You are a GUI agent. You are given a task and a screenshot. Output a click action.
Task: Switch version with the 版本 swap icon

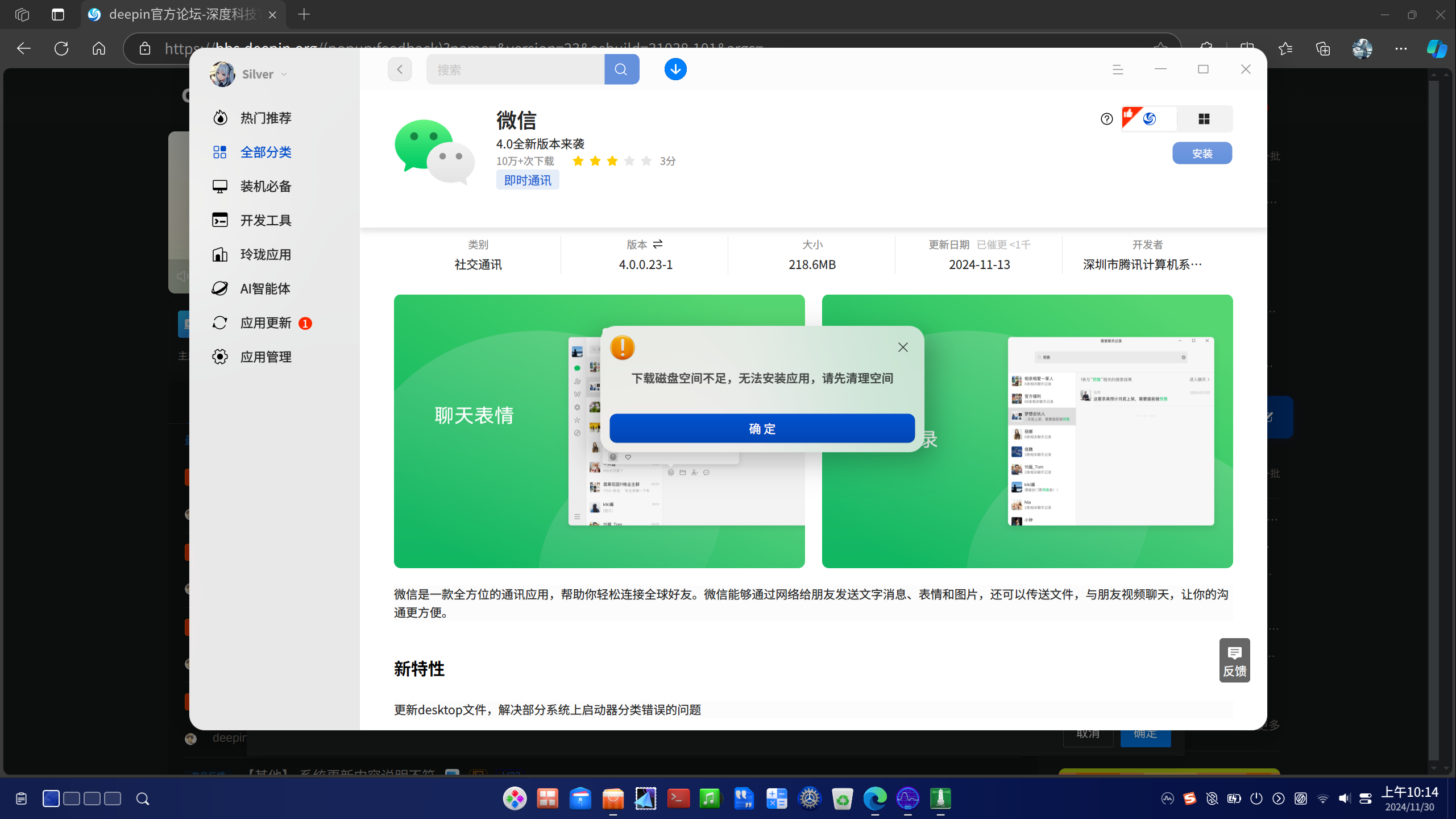coord(658,244)
